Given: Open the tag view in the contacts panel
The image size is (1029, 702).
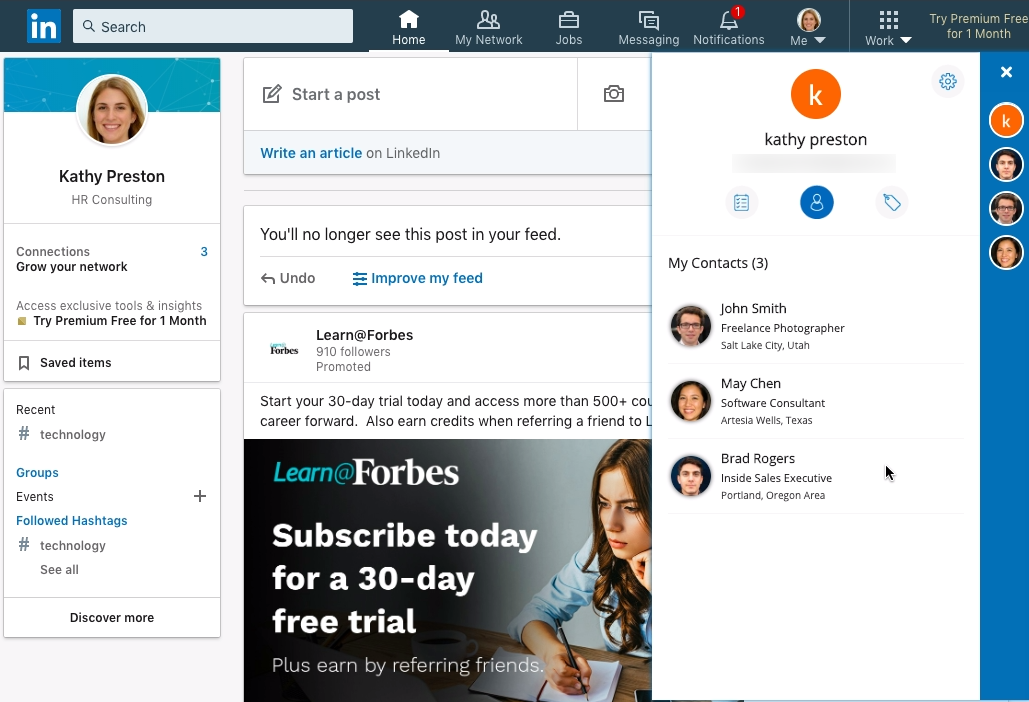Looking at the screenshot, I should click(x=891, y=202).
